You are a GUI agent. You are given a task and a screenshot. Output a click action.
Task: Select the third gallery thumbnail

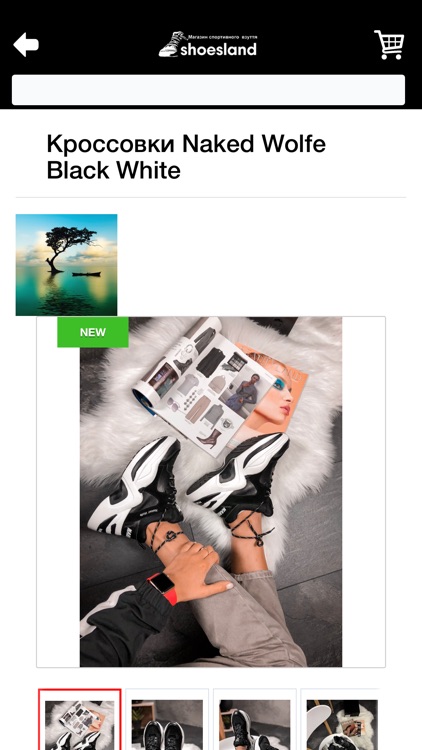(x=255, y=719)
